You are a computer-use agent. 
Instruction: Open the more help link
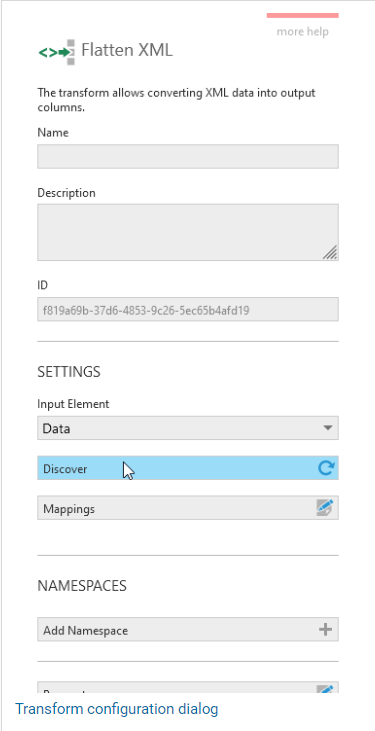302,32
